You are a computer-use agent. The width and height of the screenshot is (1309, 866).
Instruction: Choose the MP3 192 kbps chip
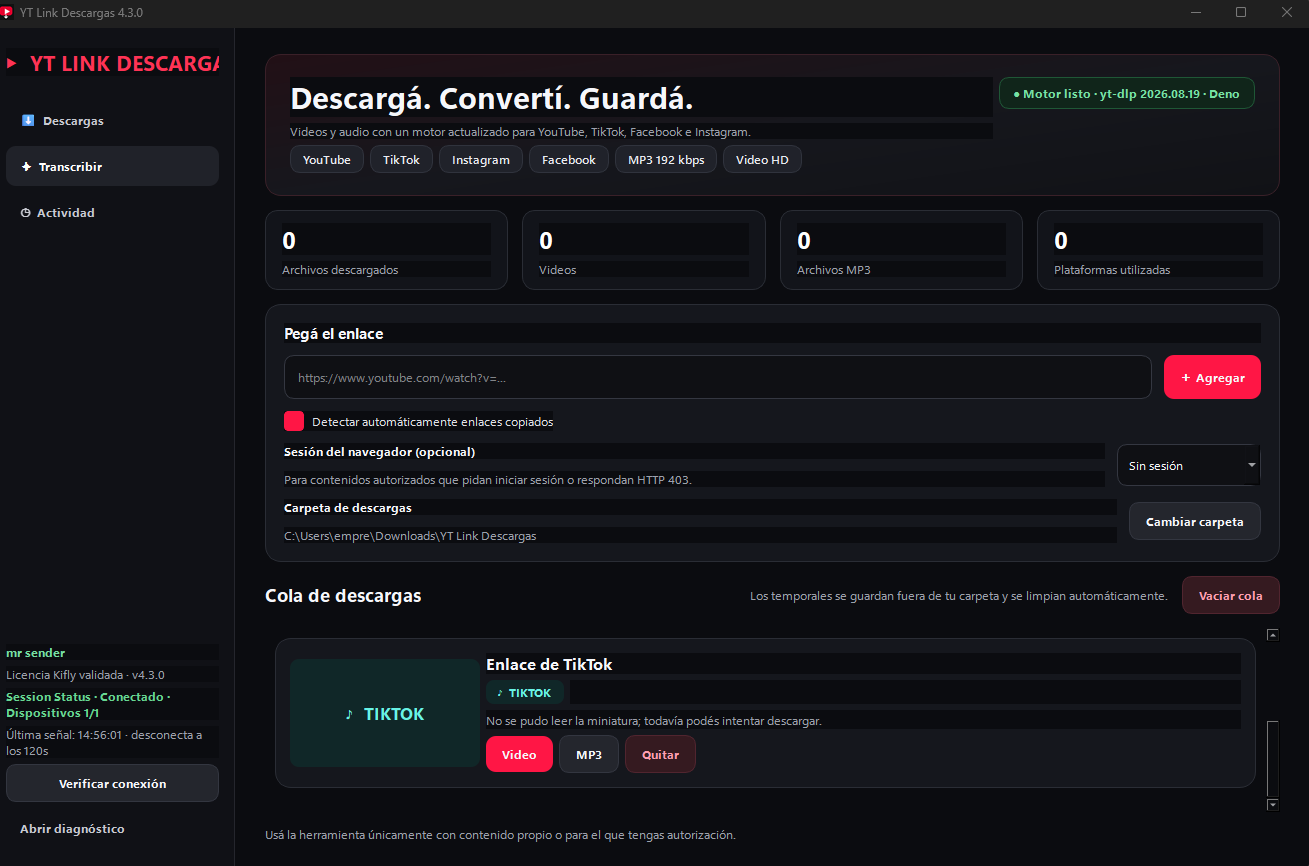(666, 160)
